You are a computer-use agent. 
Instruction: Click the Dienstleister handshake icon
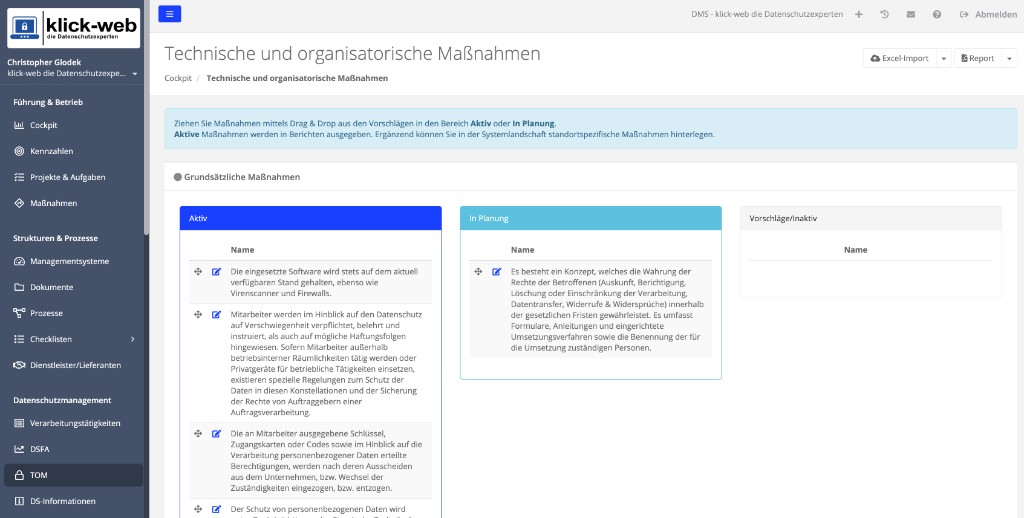coord(19,365)
